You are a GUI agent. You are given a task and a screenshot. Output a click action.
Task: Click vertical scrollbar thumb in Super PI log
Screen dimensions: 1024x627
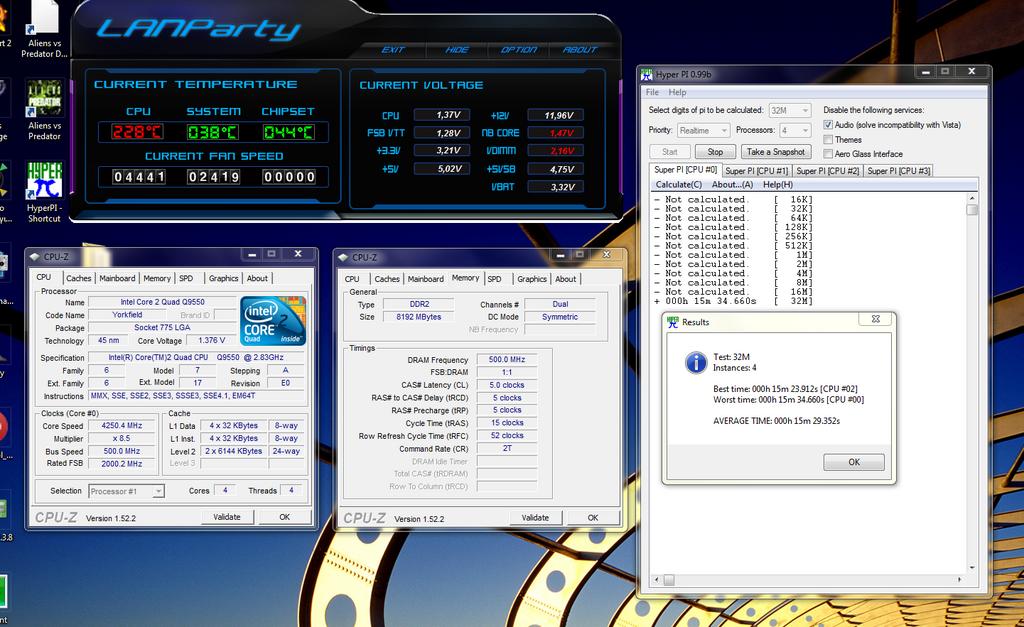click(972, 210)
